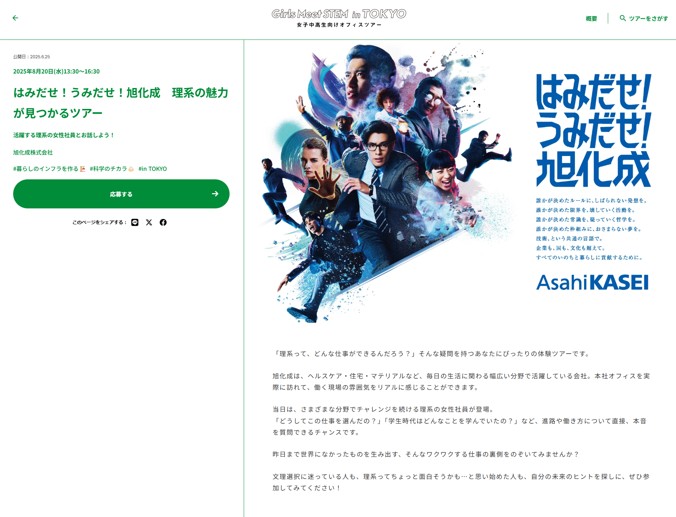The height and width of the screenshot is (517, 676).
Task: Click the magnifier search icon
Action: [623, 18]
